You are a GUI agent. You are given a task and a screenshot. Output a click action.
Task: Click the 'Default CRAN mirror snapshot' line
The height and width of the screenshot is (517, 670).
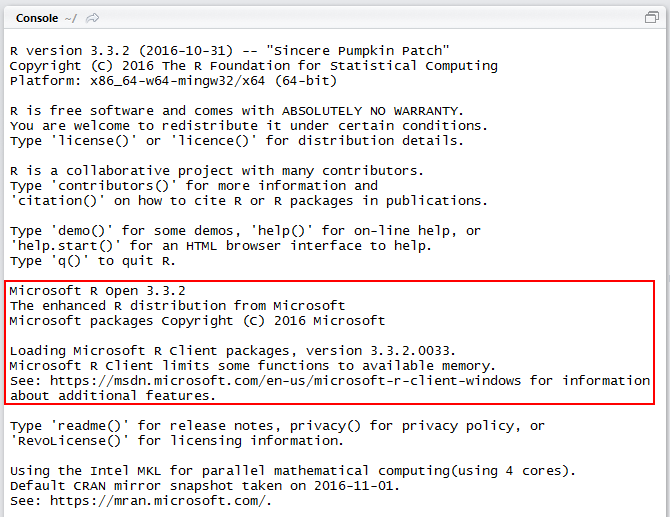click(x=205, y=486)
